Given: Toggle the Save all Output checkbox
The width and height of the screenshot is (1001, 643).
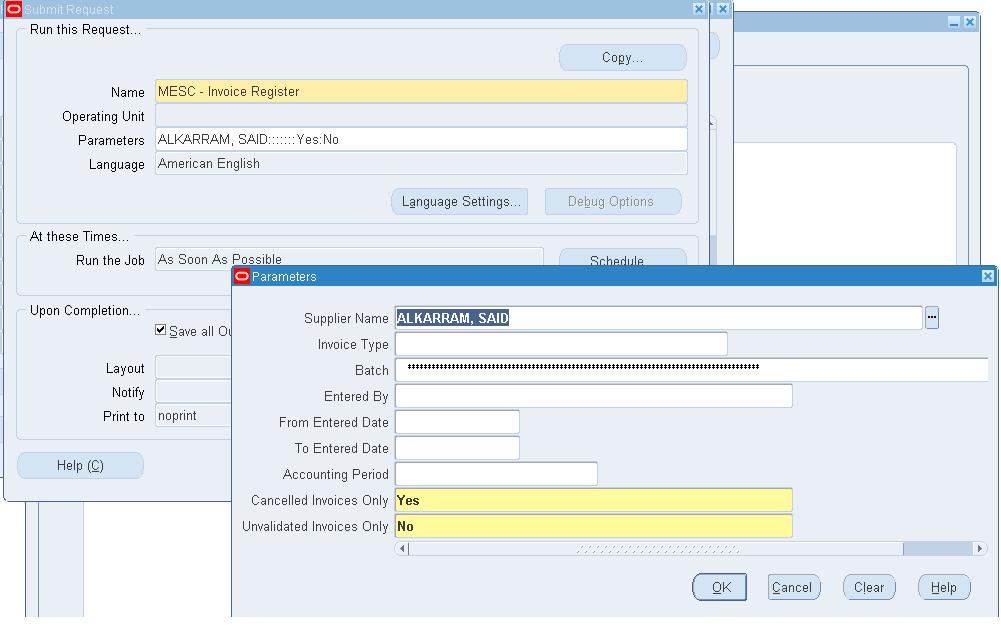Looking at the screenshot, I should pos(161,330).
